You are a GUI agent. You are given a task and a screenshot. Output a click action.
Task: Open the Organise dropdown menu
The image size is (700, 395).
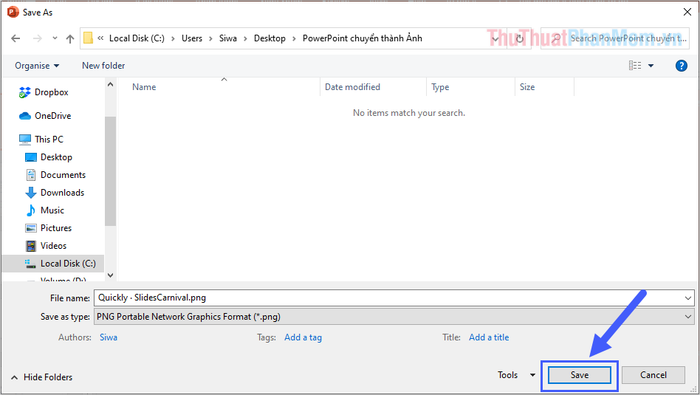click(x=37, y=66)
